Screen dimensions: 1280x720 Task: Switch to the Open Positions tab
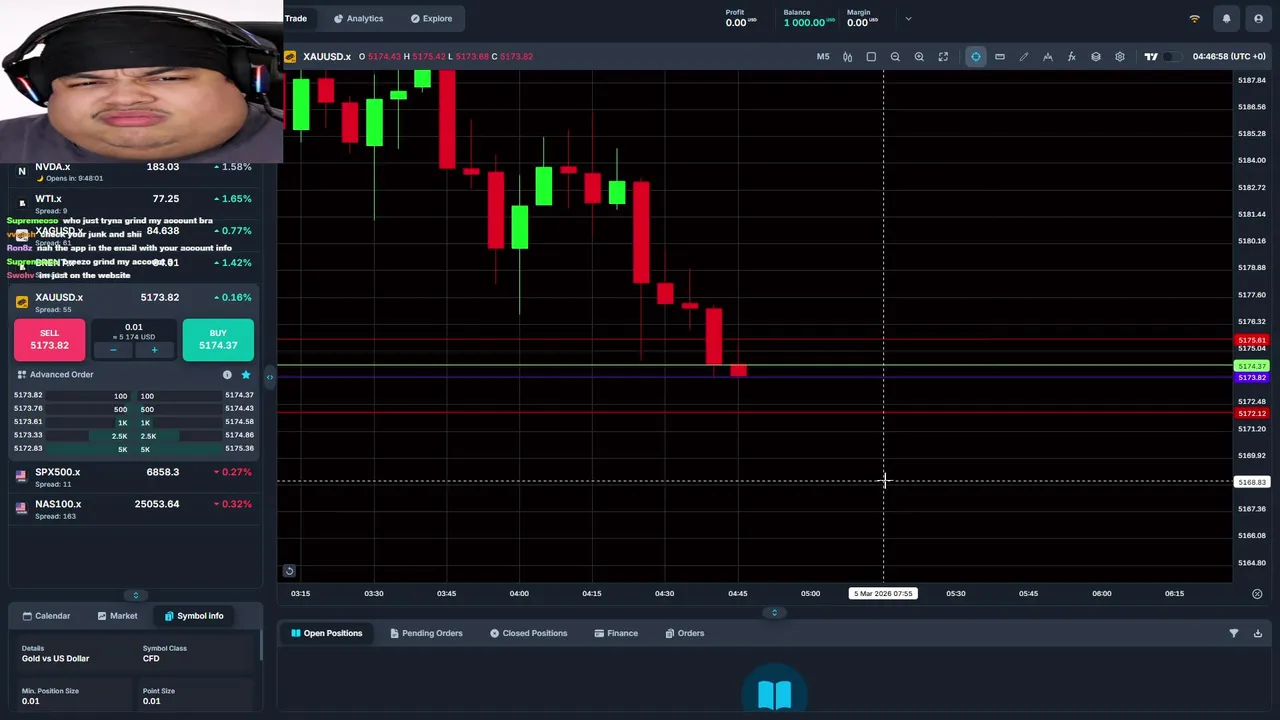326,633
